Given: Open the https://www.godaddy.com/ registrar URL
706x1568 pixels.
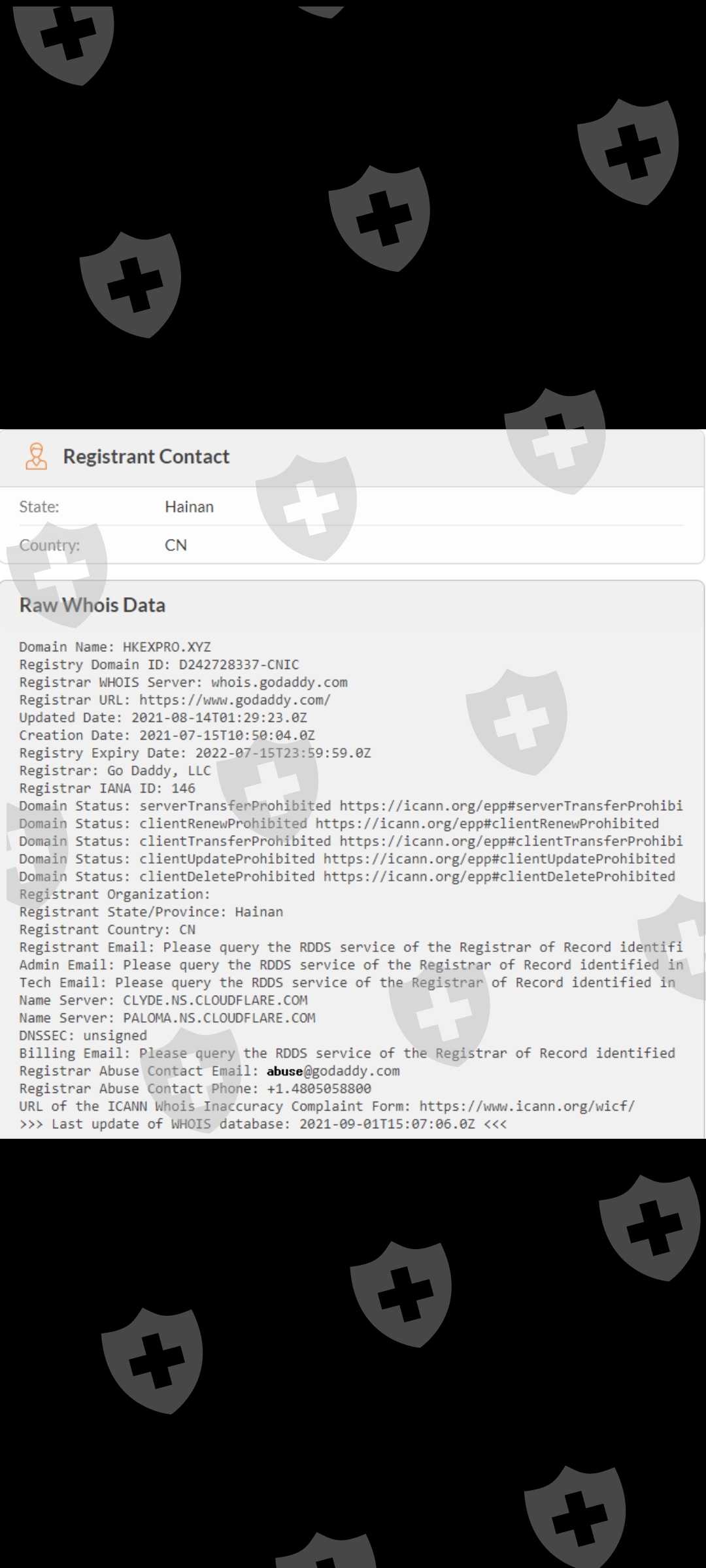Looking at the screenshot, I should pos(235,700).
